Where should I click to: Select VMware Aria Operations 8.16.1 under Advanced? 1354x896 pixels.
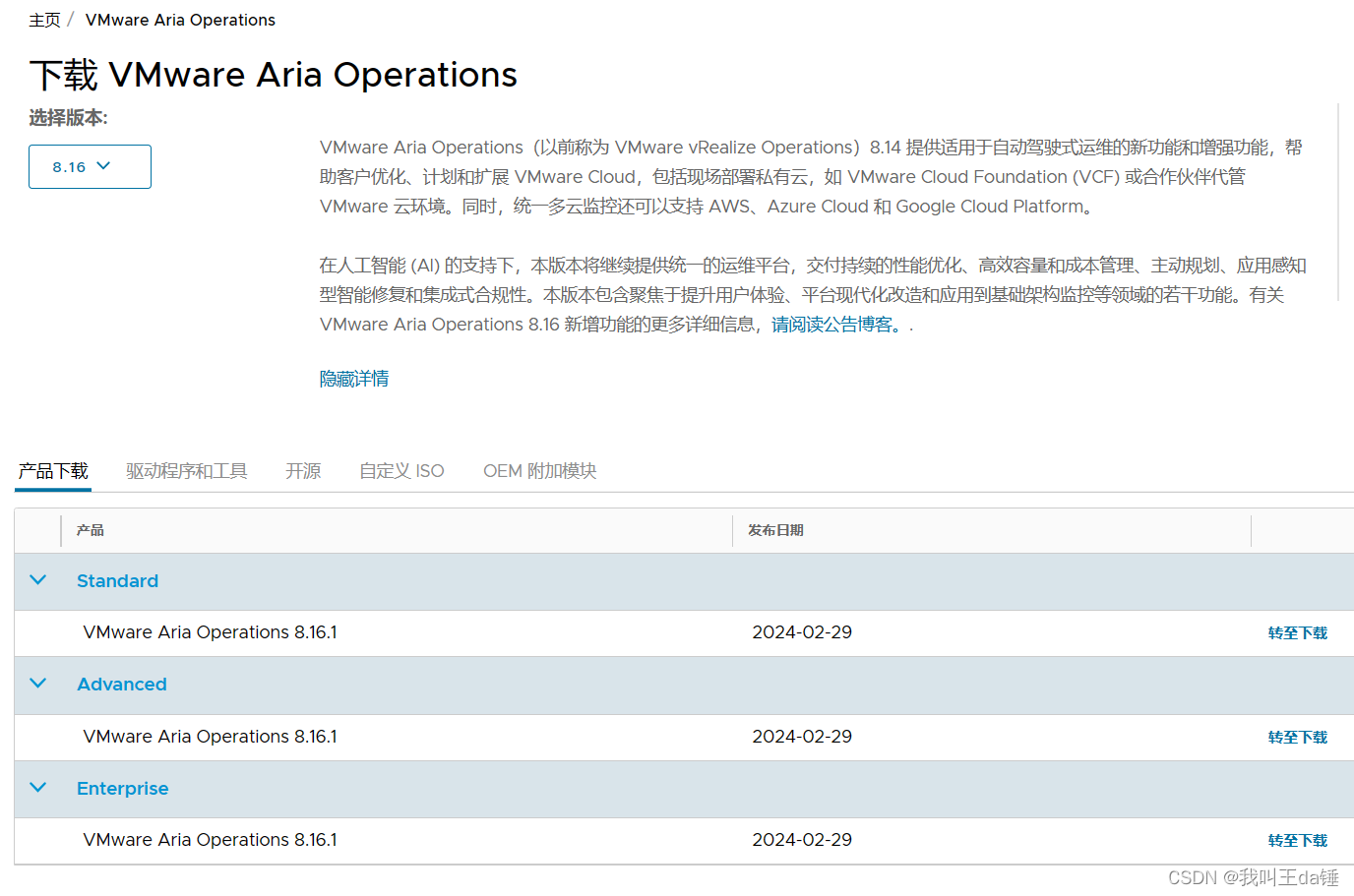tap(210, 737)
